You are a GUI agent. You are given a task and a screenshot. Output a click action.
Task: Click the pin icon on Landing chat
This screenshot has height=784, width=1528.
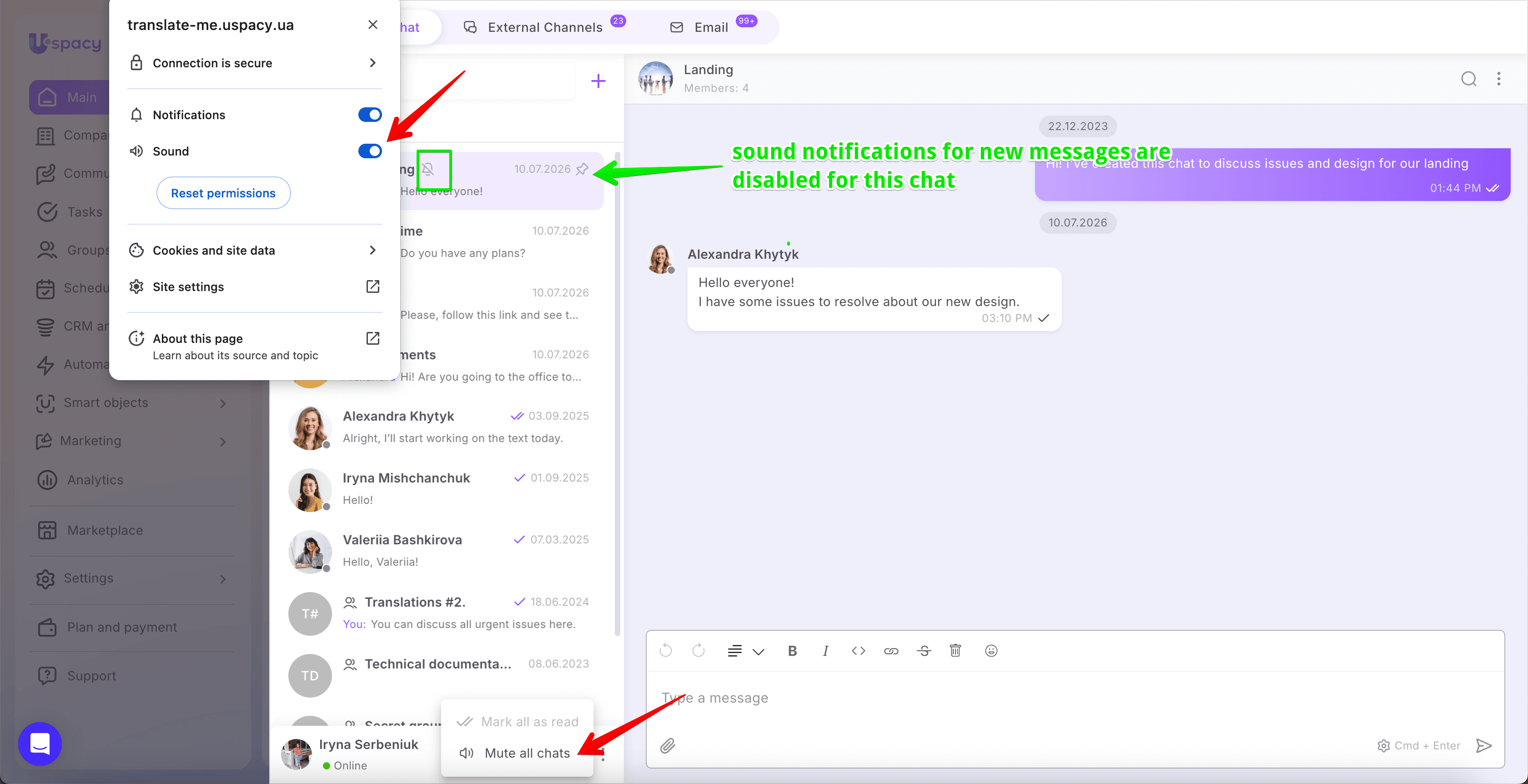click(x=583, y=169)
